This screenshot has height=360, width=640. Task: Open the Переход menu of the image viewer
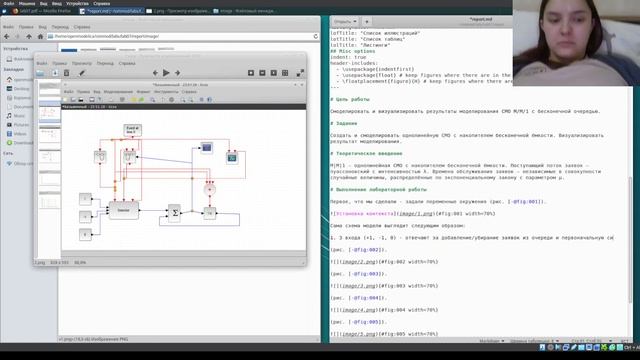click(x=105, y=63)
